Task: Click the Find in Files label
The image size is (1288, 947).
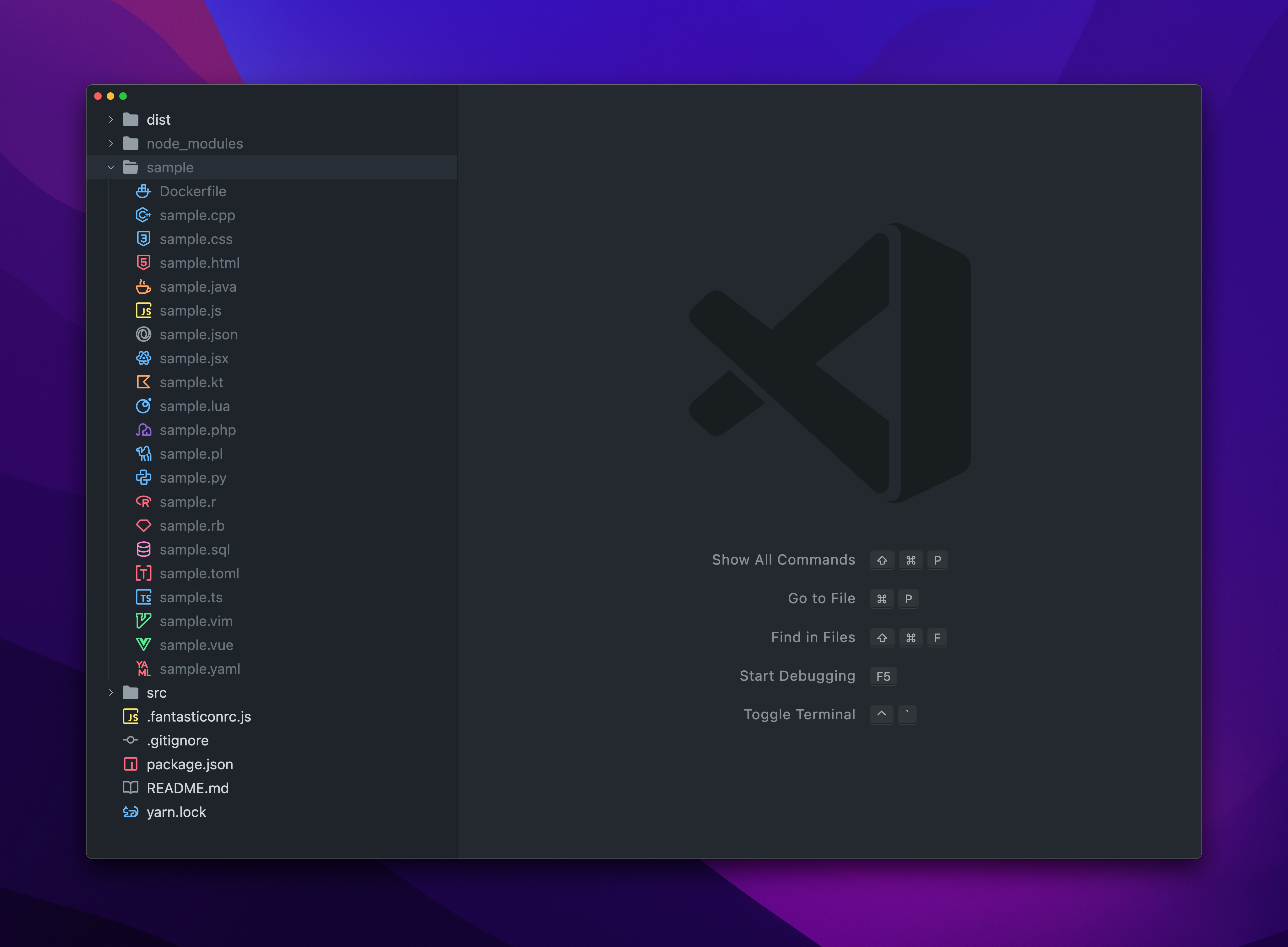Action: [x=813, y=637]
